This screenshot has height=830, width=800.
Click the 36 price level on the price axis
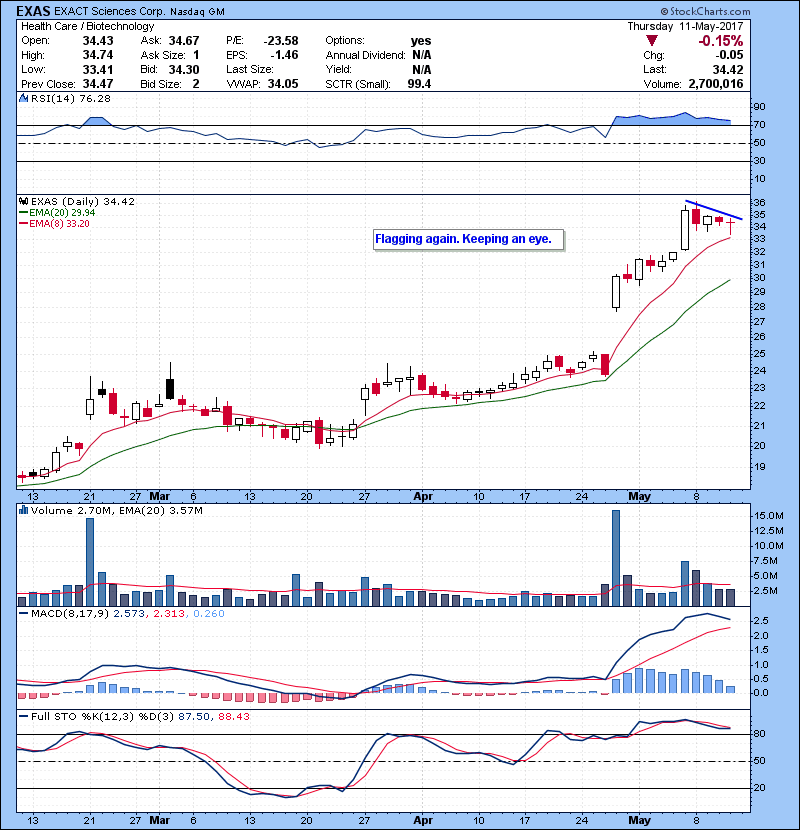click(x=759, y=203)
